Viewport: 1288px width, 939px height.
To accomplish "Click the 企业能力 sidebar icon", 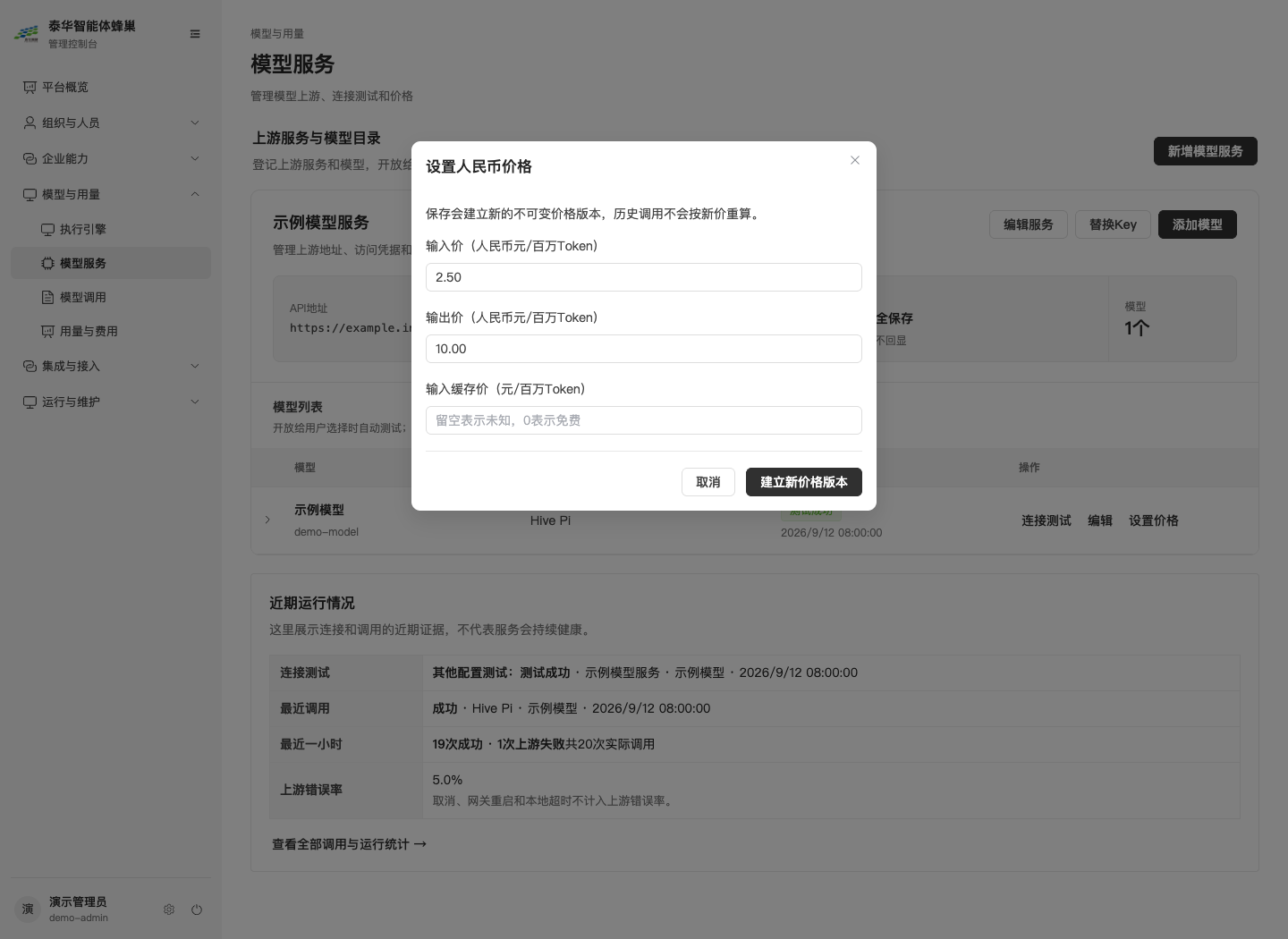I will (x=30, y=158).
